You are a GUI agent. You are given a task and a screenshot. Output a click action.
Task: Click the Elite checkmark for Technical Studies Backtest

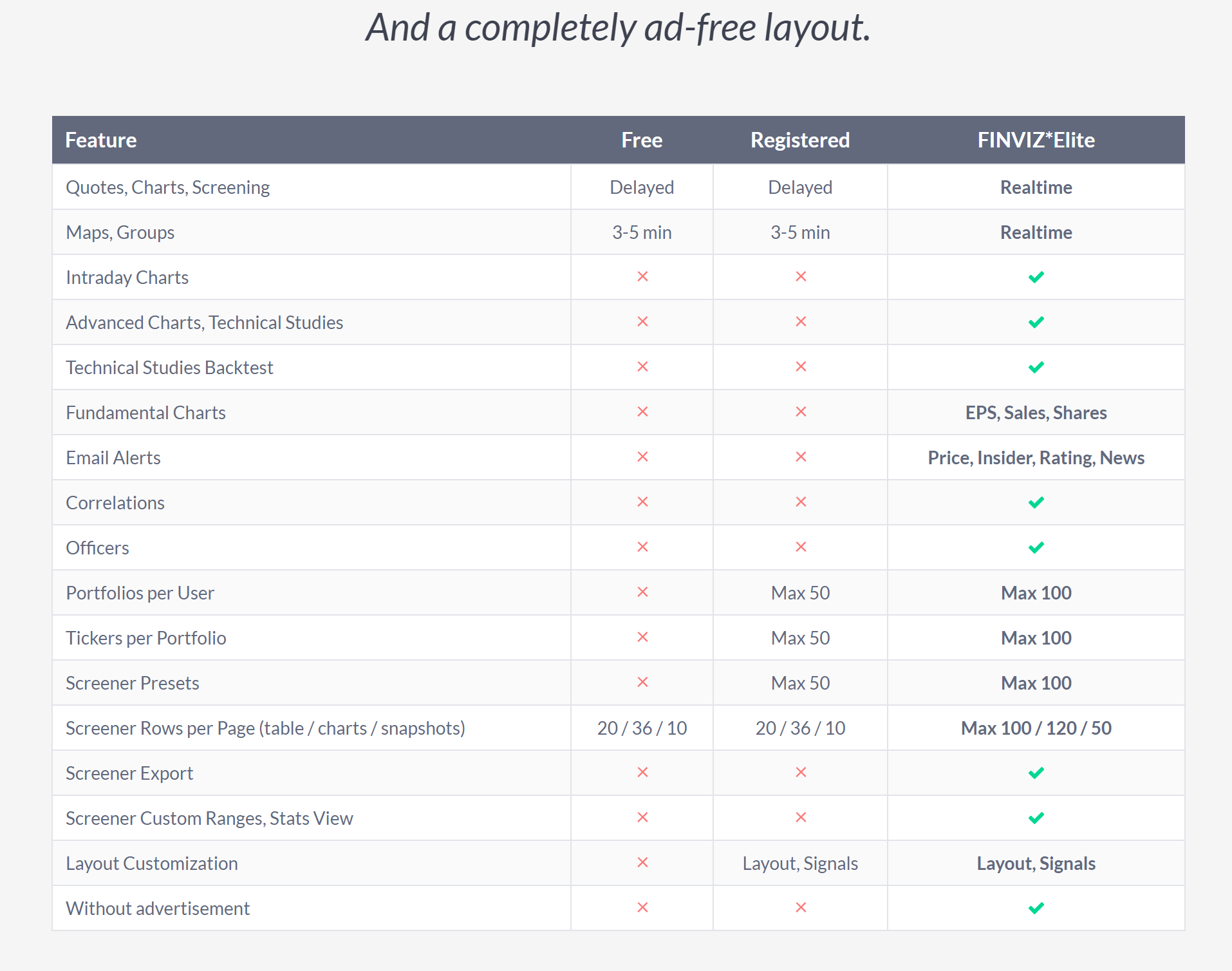coord(1036,368)
